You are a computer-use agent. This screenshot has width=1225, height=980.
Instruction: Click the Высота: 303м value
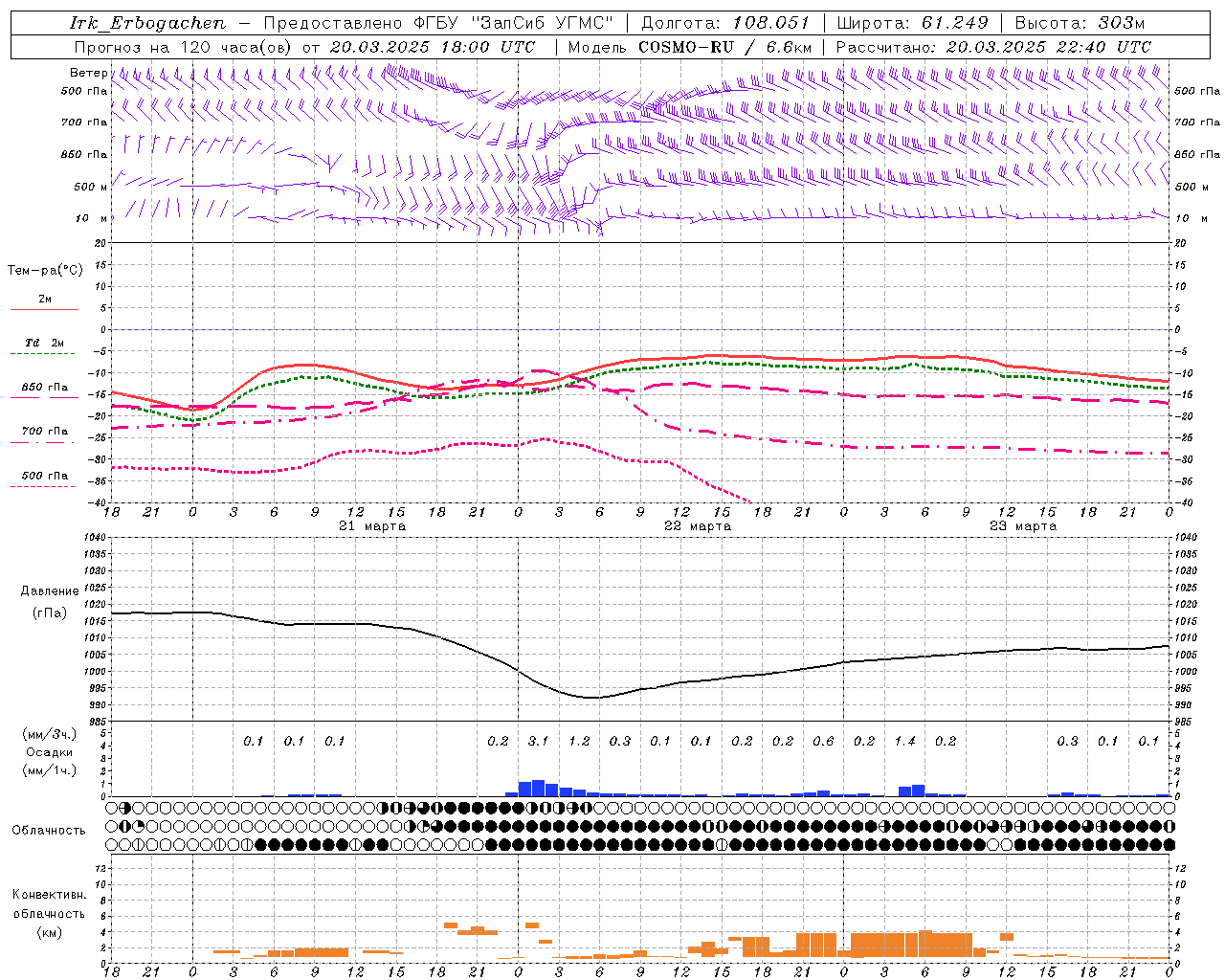1080,22
